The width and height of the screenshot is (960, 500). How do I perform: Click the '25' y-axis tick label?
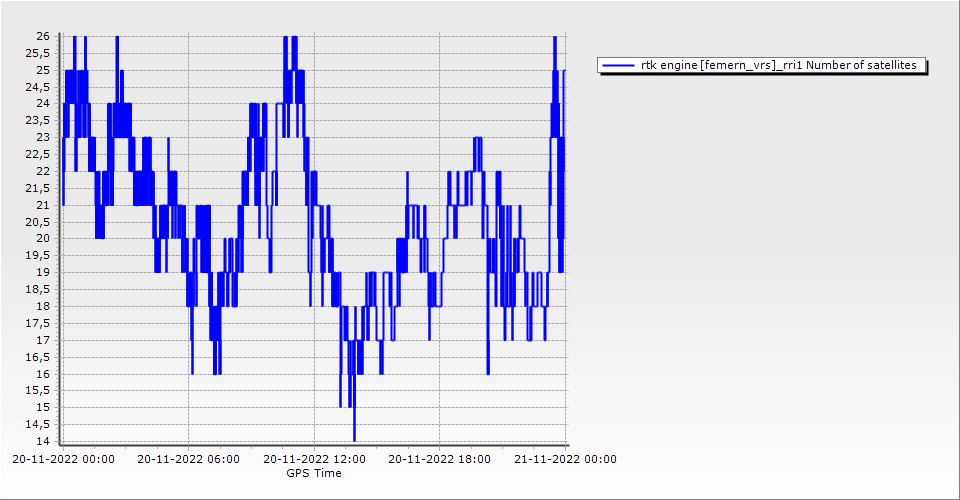(43, 70)
